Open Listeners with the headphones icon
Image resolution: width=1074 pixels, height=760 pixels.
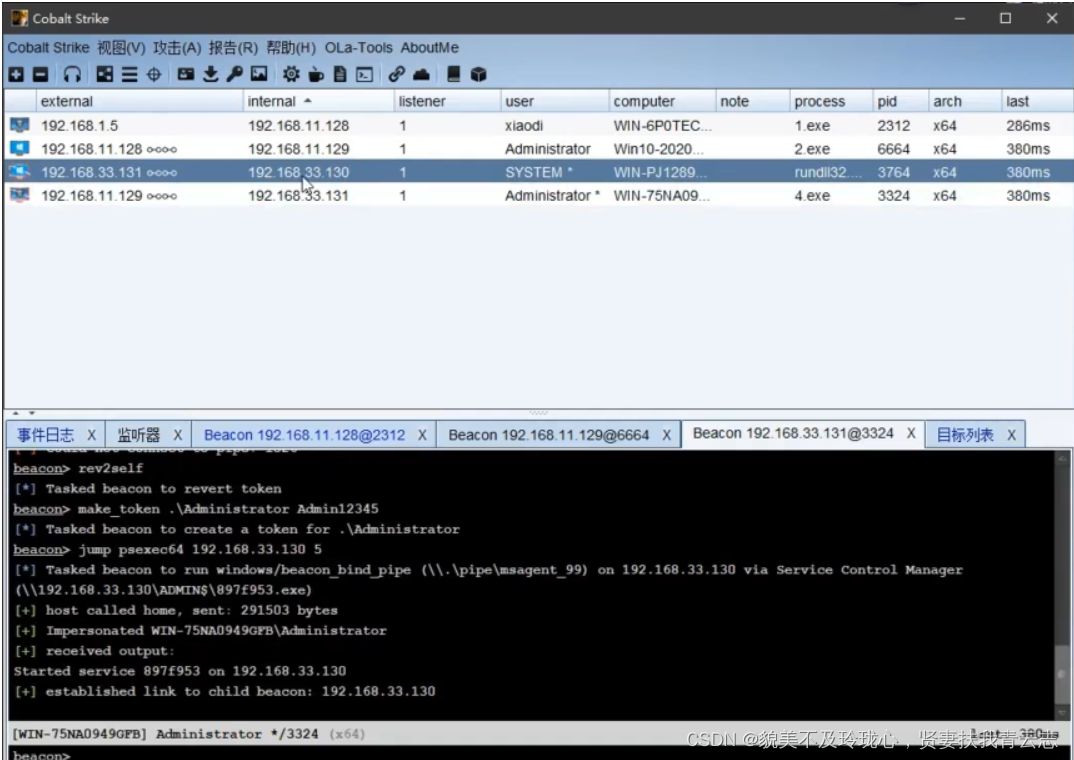point(72,75)
